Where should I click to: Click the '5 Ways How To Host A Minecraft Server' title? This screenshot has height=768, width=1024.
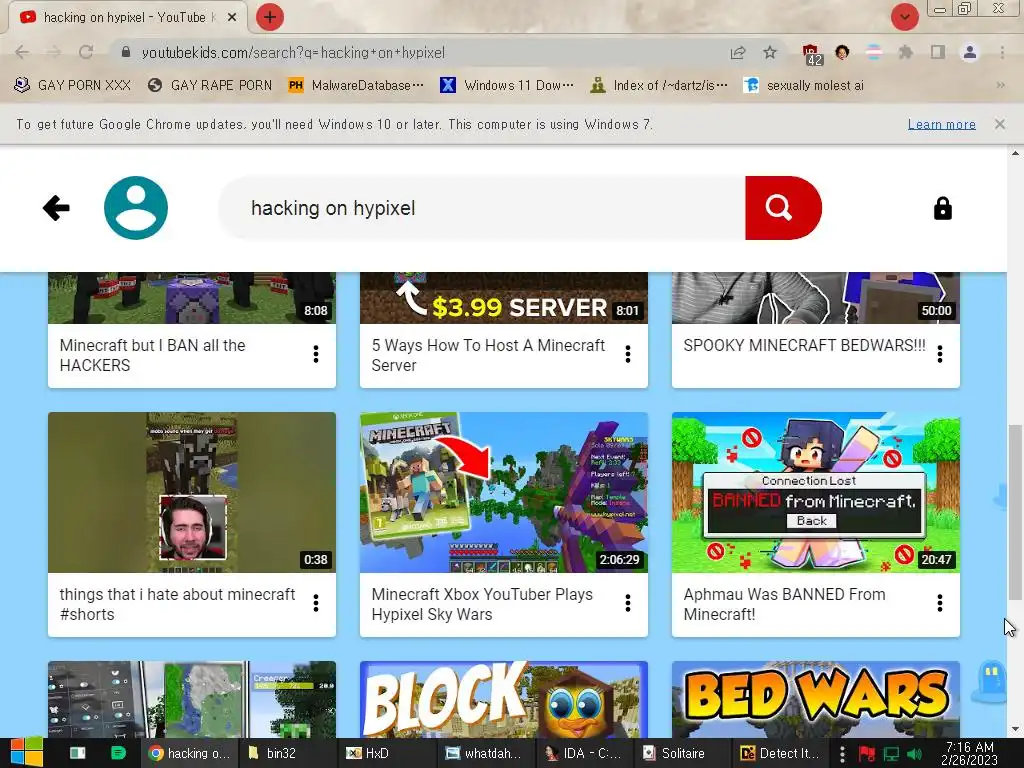click(x=488, y=355)
